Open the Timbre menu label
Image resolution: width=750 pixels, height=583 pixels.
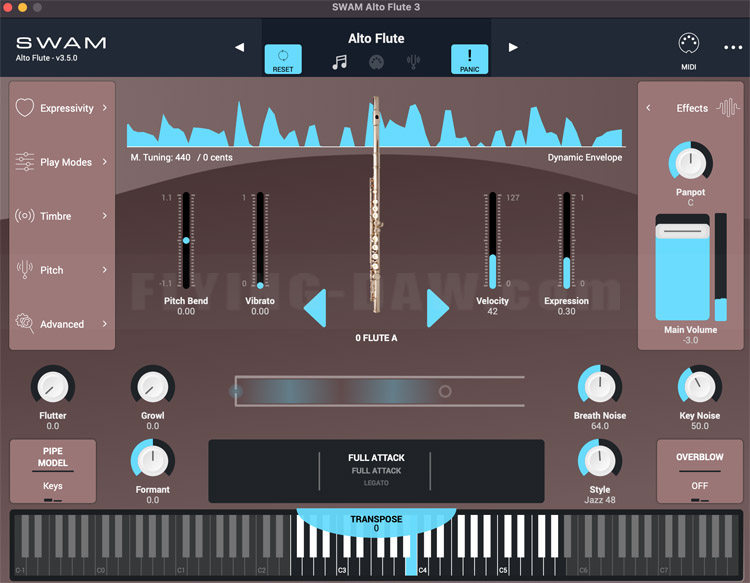click(55, 216)
